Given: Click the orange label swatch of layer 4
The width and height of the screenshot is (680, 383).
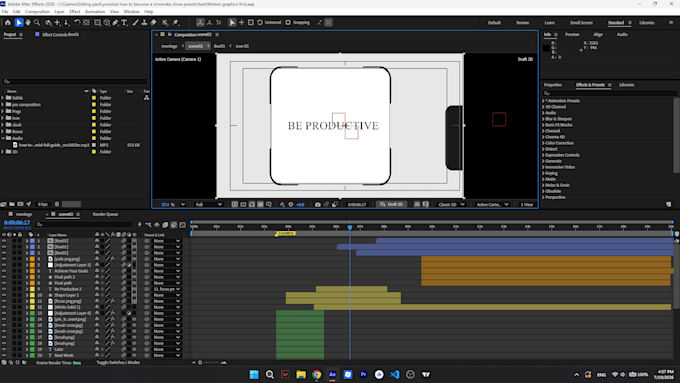Looking at the screenshot, I should [x=33, y=259].
